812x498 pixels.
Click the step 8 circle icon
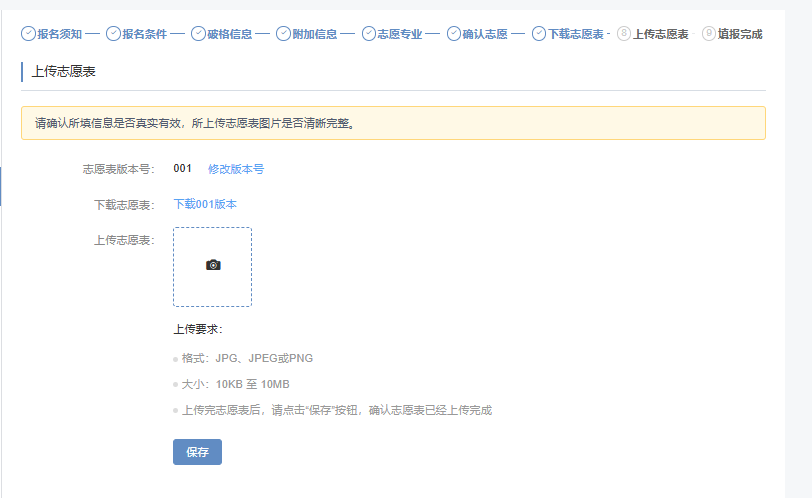click(624, 34)
